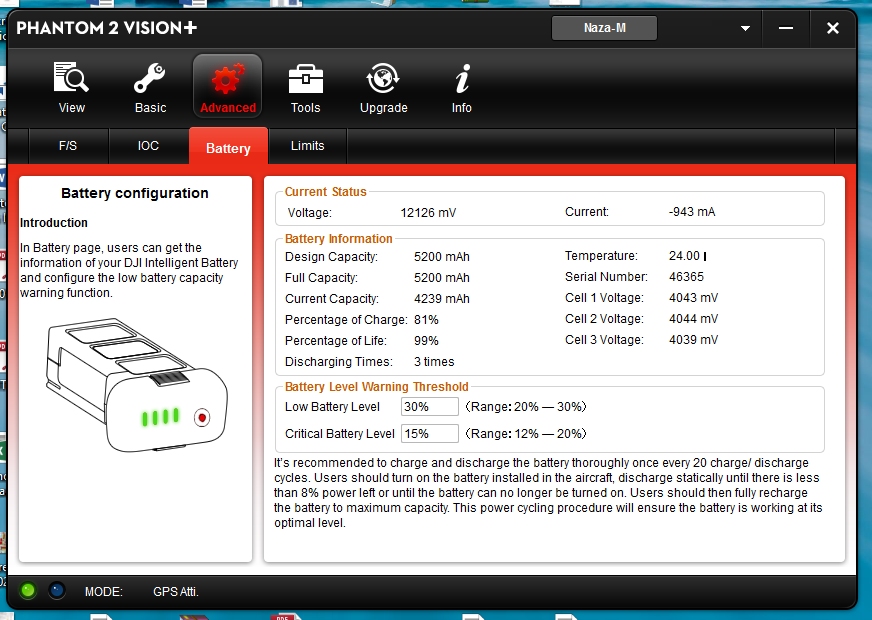Click the Design Capacity value 5200 mAh
The height and width of the screenshot is (620, 872).
coord(442,257)
